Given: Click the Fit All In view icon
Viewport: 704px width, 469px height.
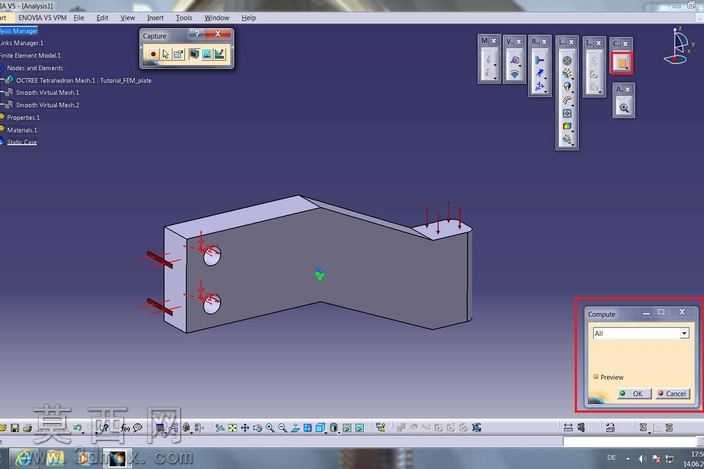Looking at the screenshot, I should tap(232, 428).
